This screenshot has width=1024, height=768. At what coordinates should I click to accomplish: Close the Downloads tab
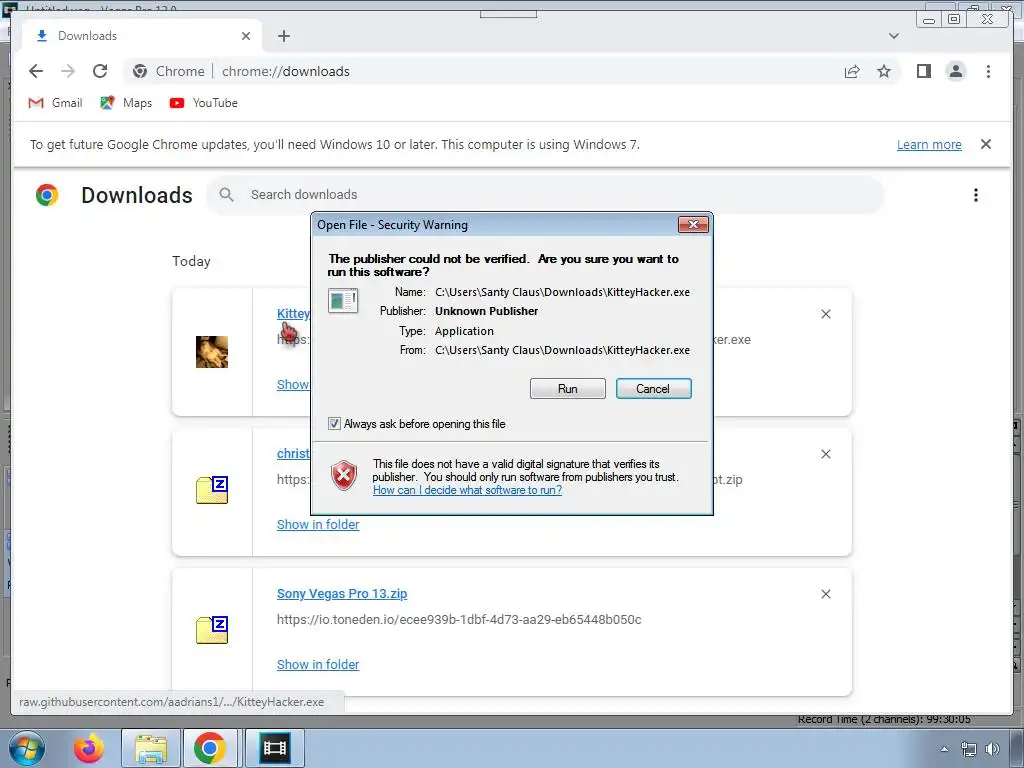coord(246,36)
